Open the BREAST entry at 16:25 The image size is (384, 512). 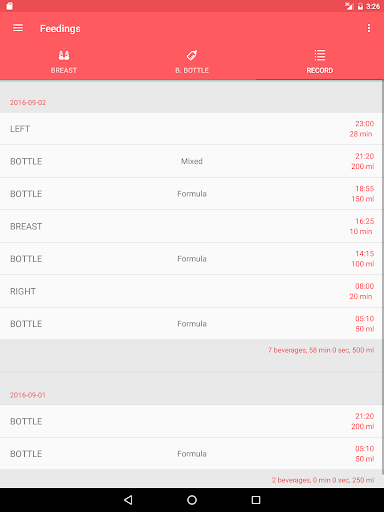[191, 226]
